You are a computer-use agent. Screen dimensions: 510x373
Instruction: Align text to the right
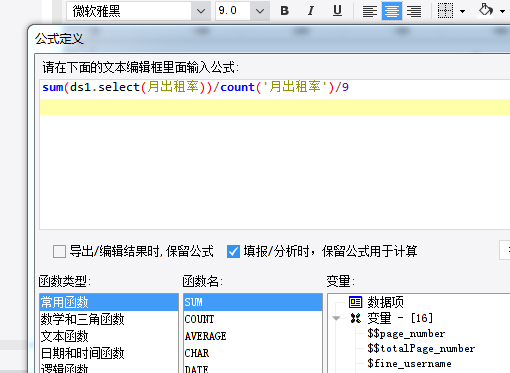414,11
